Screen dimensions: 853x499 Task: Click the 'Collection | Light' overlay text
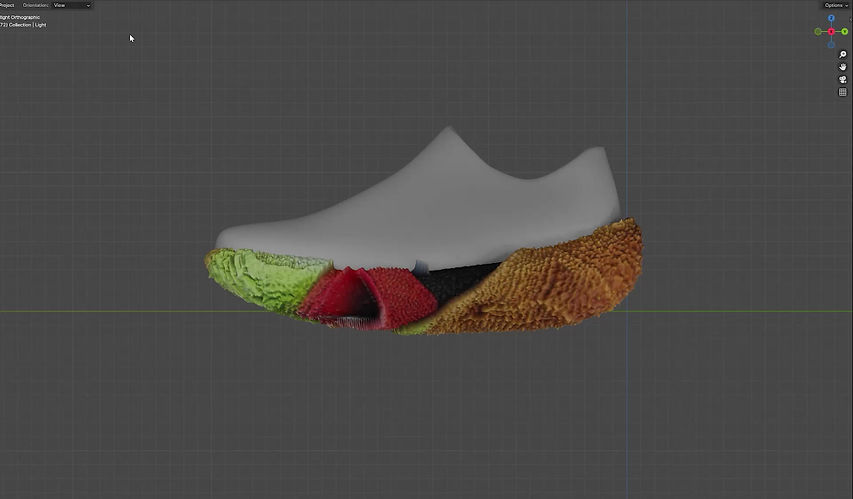coord(28,25)
